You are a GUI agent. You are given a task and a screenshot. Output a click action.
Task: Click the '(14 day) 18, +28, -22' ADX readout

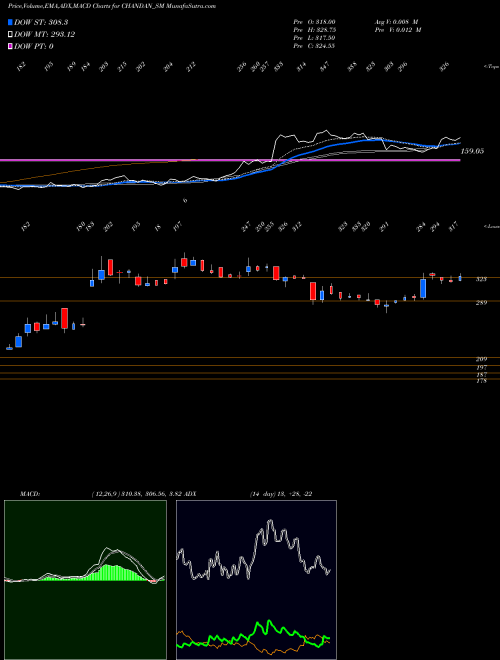tap(281, 494)
